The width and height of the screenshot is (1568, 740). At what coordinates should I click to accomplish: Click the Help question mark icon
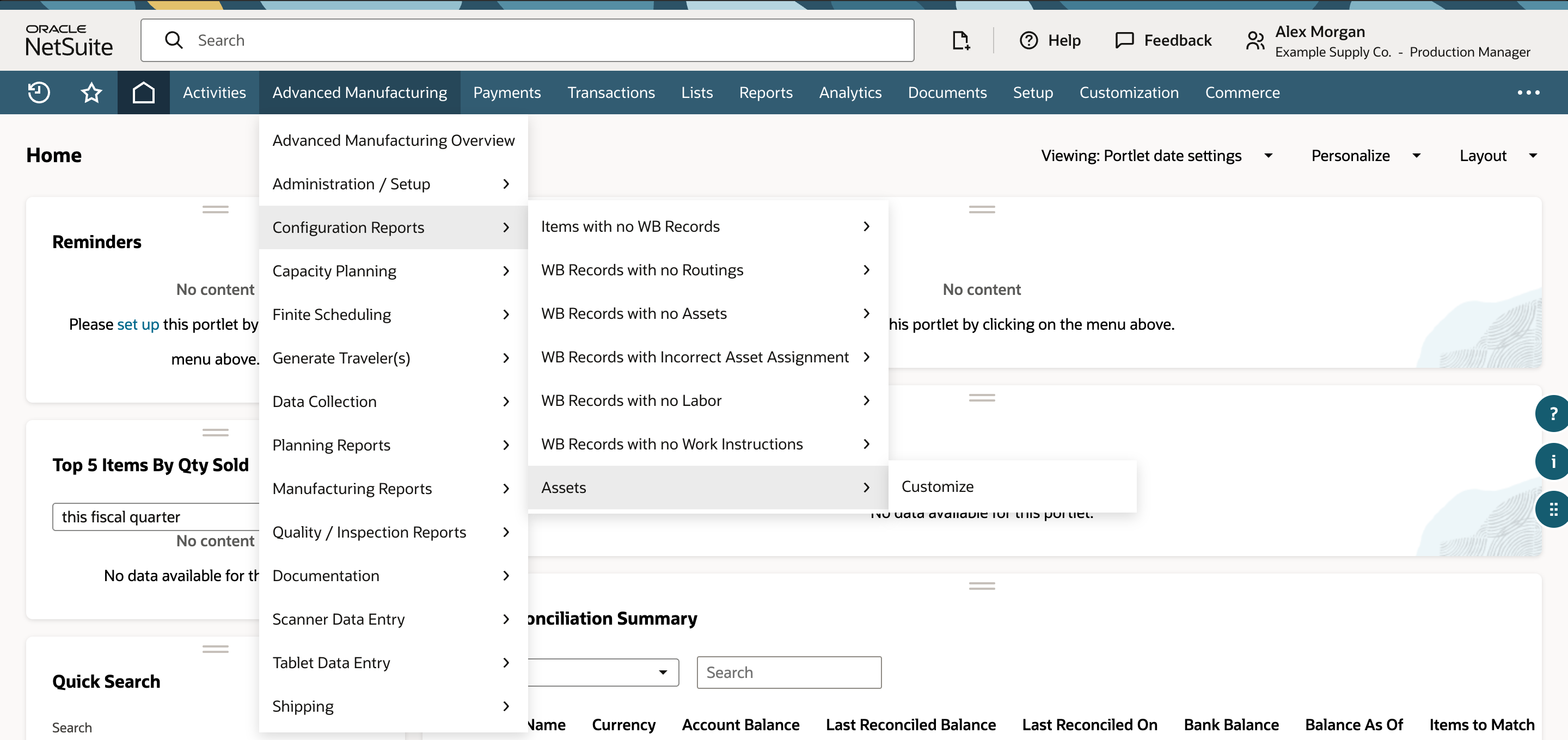(x=1028, y=40)
